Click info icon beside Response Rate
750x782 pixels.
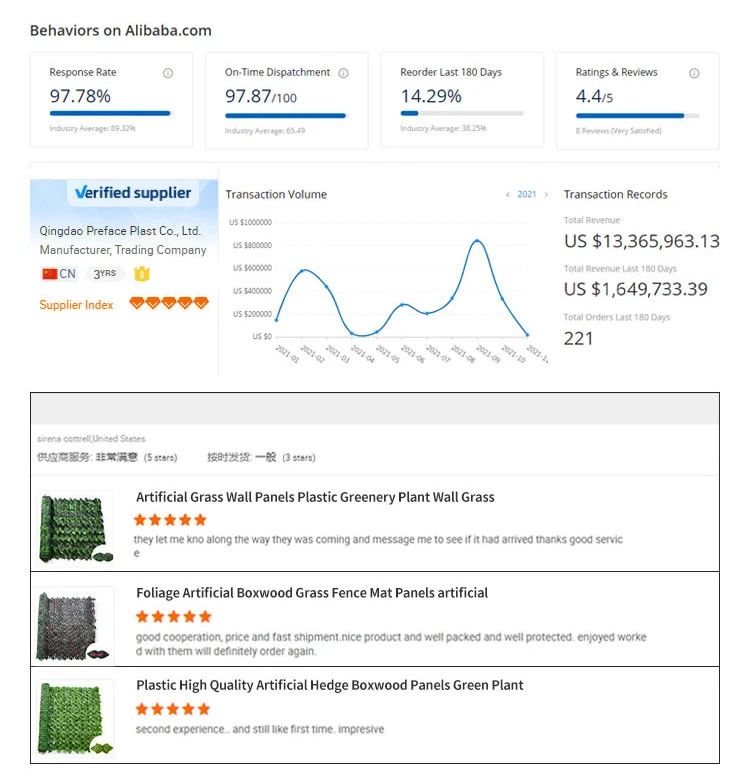pos(168,73)
